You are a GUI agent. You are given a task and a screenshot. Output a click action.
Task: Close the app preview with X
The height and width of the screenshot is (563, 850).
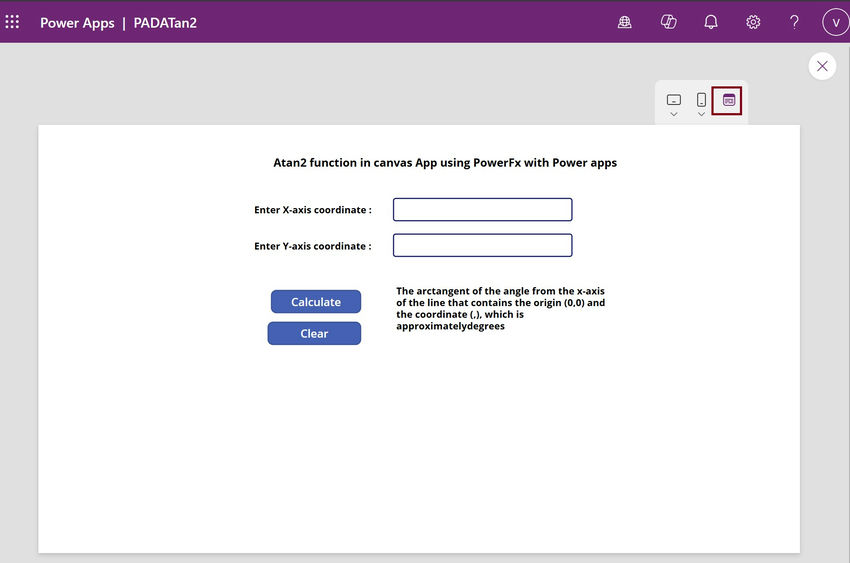pyautogui.click(x=822, y=66)
